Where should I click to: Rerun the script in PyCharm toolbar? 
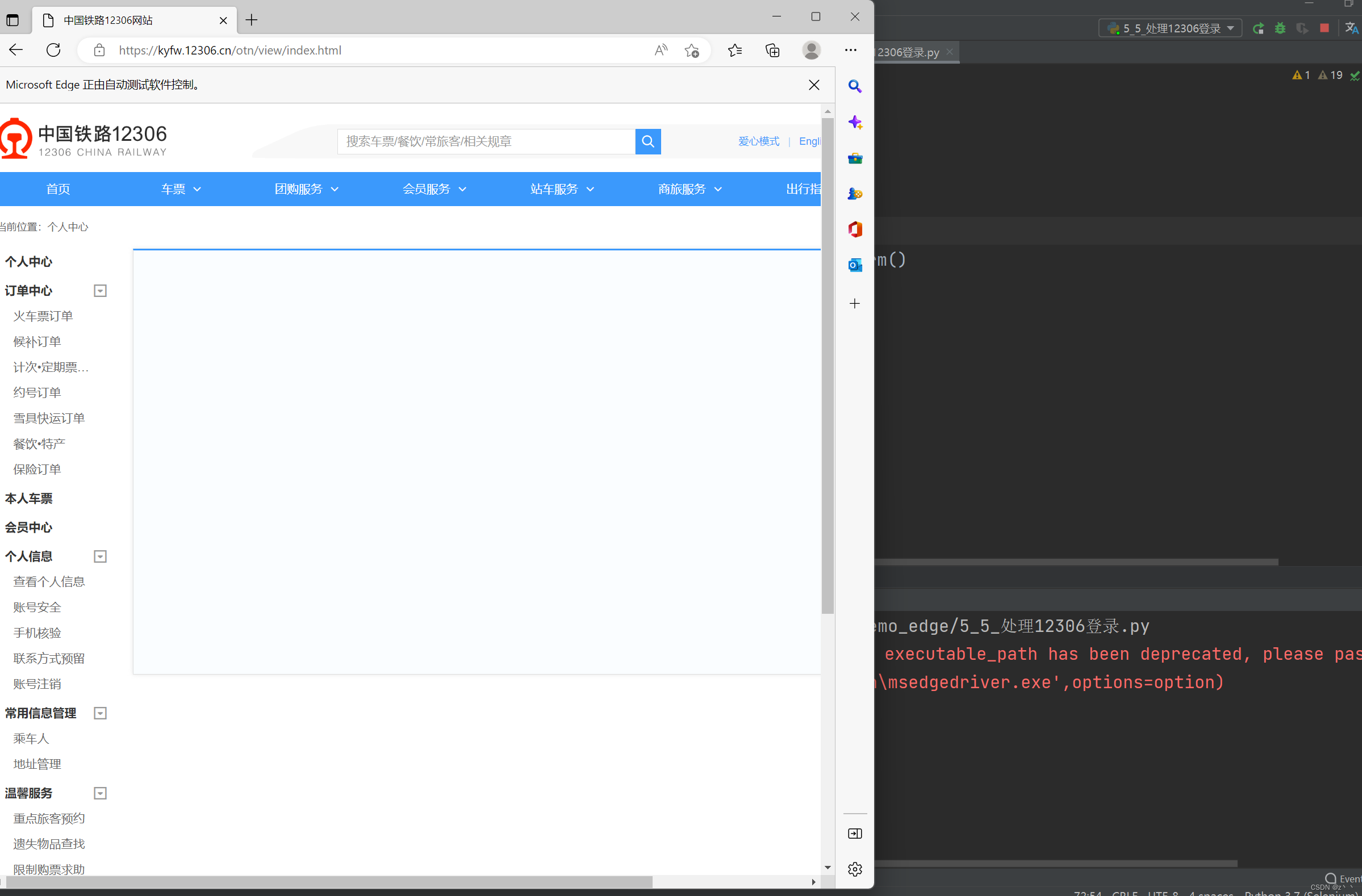click(x=1259, y=28)
